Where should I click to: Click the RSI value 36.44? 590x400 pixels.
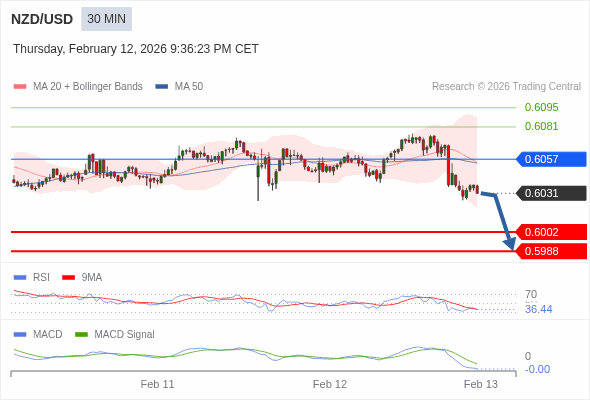pyautogui.click(x=538, y=309)
